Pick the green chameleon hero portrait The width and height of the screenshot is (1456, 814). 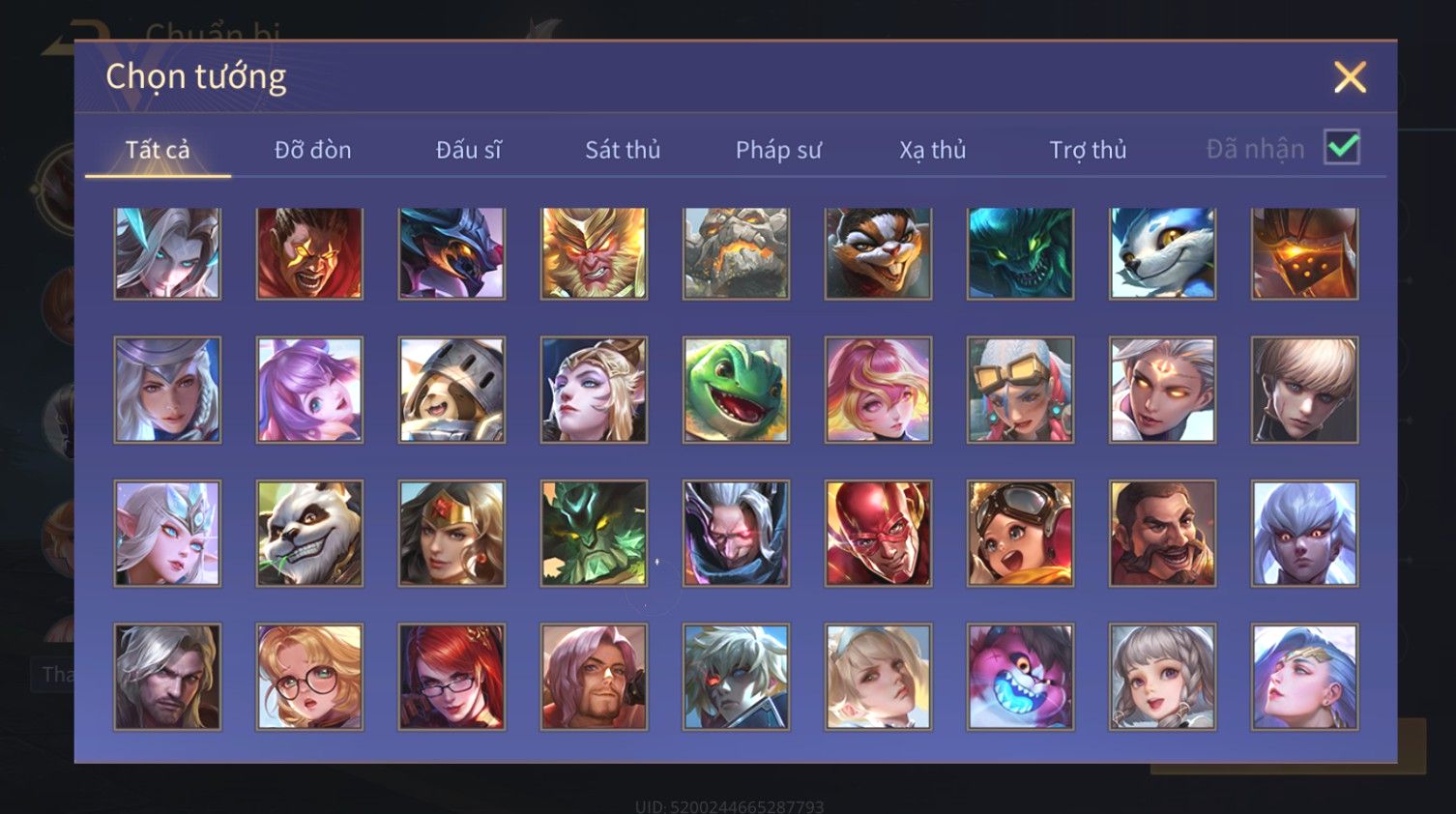click(736, 390)
